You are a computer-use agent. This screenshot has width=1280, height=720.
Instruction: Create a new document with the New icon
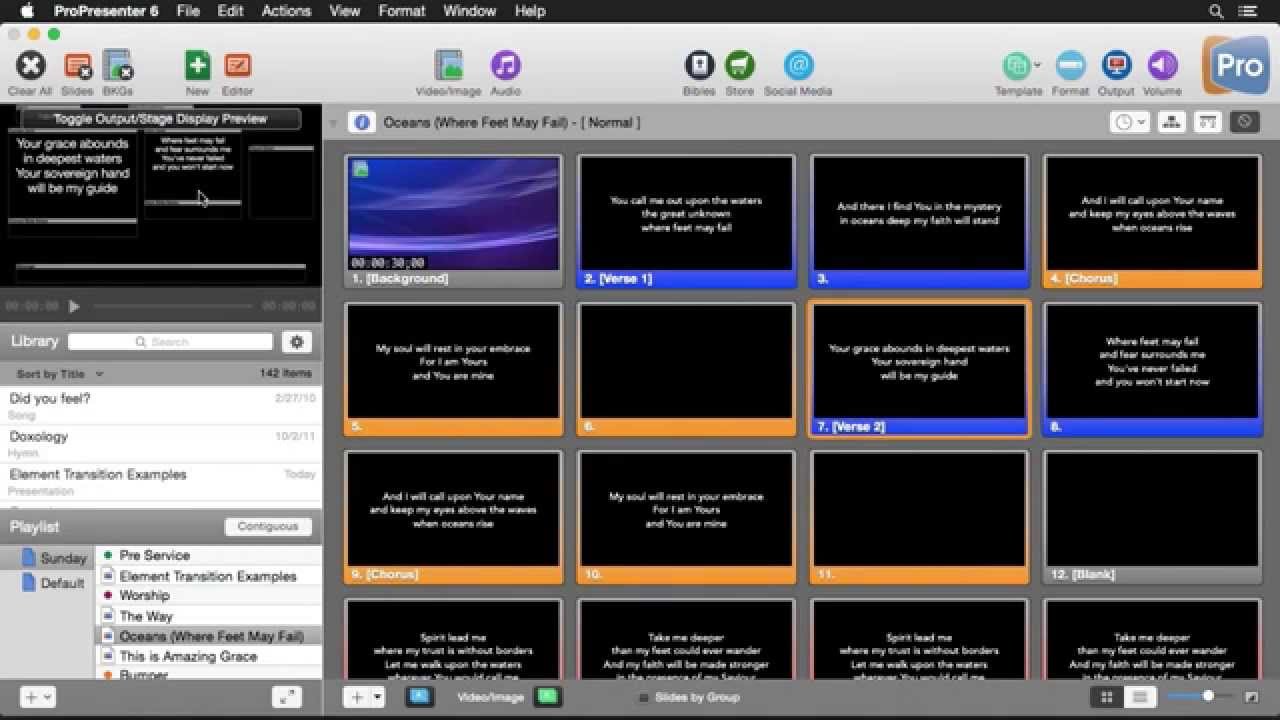coord(197,66)
